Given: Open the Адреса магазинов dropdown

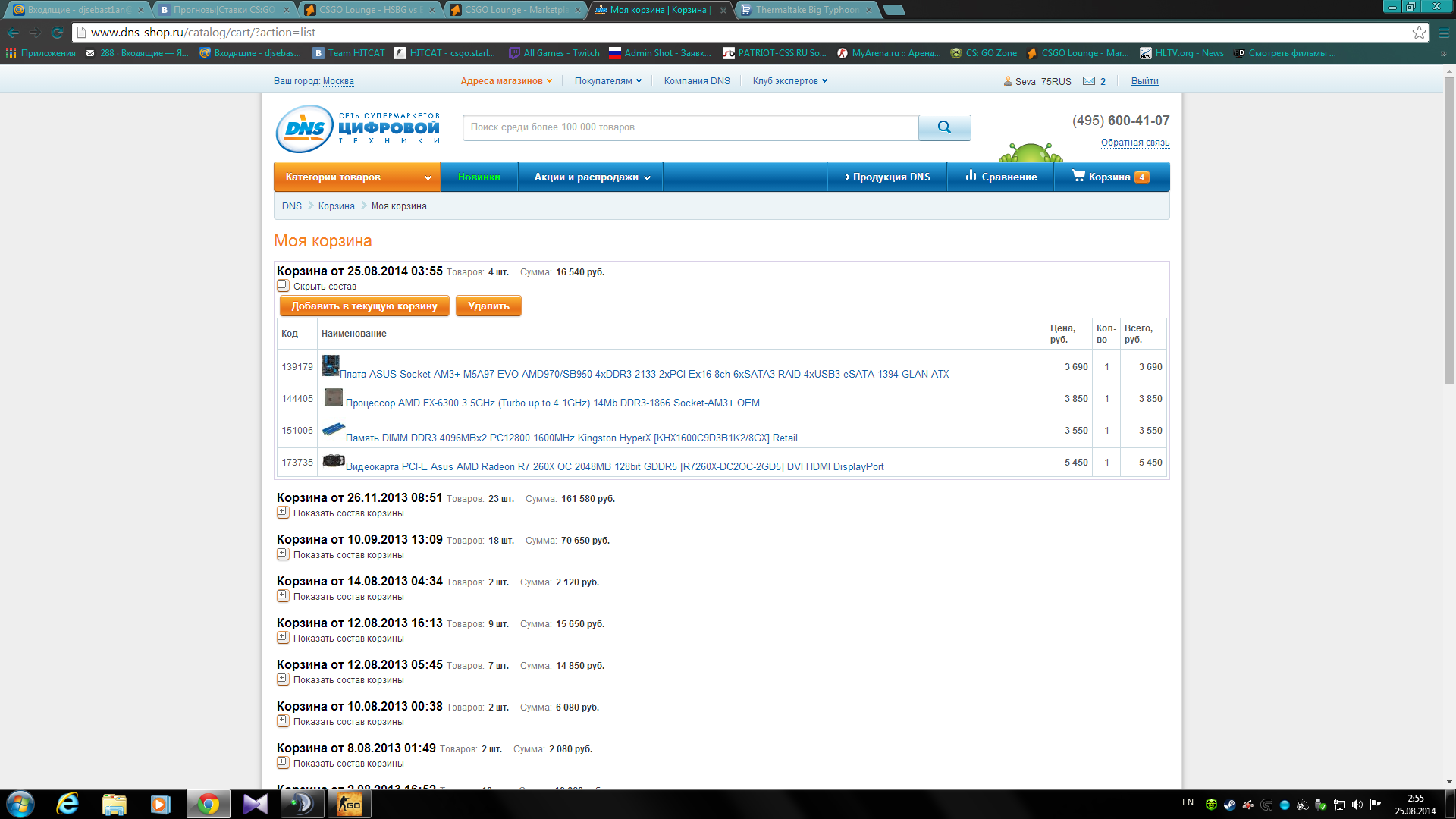Looking at the screenshot, I should point(507,81).
